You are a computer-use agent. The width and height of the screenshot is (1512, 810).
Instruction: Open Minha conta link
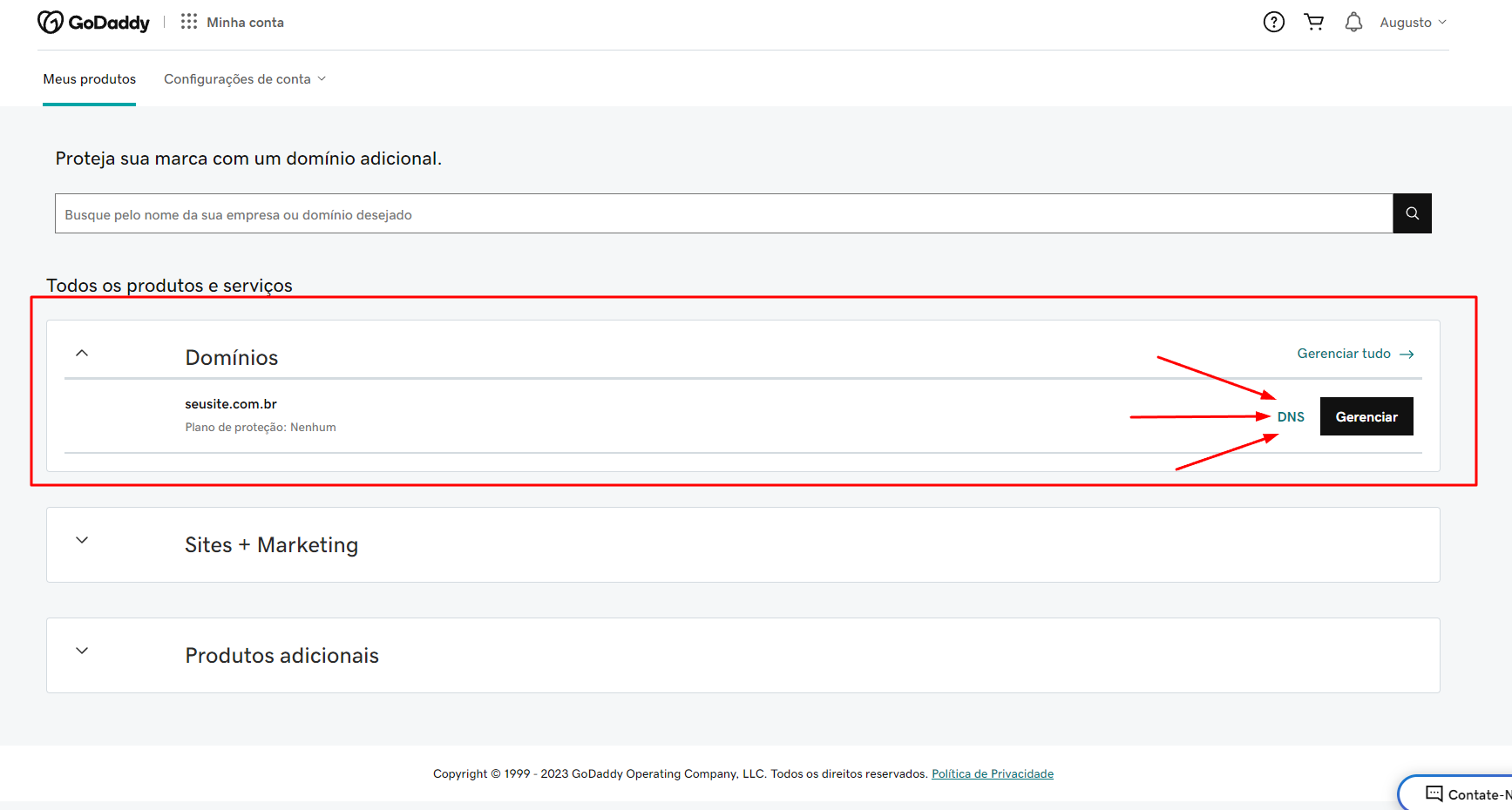245,23
